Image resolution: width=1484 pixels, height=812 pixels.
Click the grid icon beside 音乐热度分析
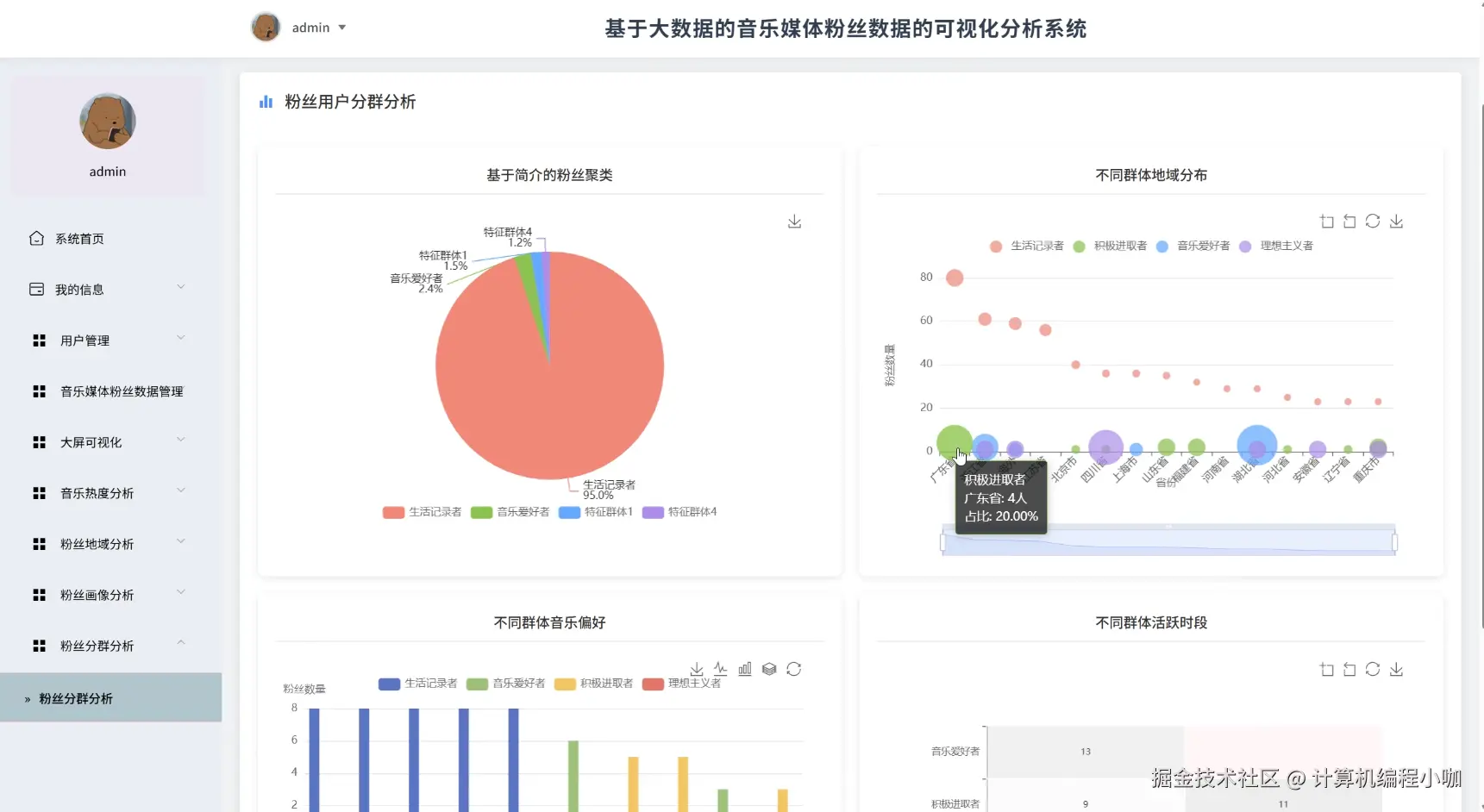click(x=39, y=493)
